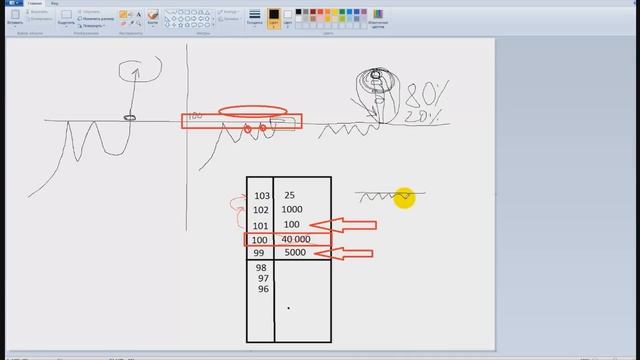Choose the Diamond shape
The width and height of the screenshot is (640, 360).
click(174, 19)
